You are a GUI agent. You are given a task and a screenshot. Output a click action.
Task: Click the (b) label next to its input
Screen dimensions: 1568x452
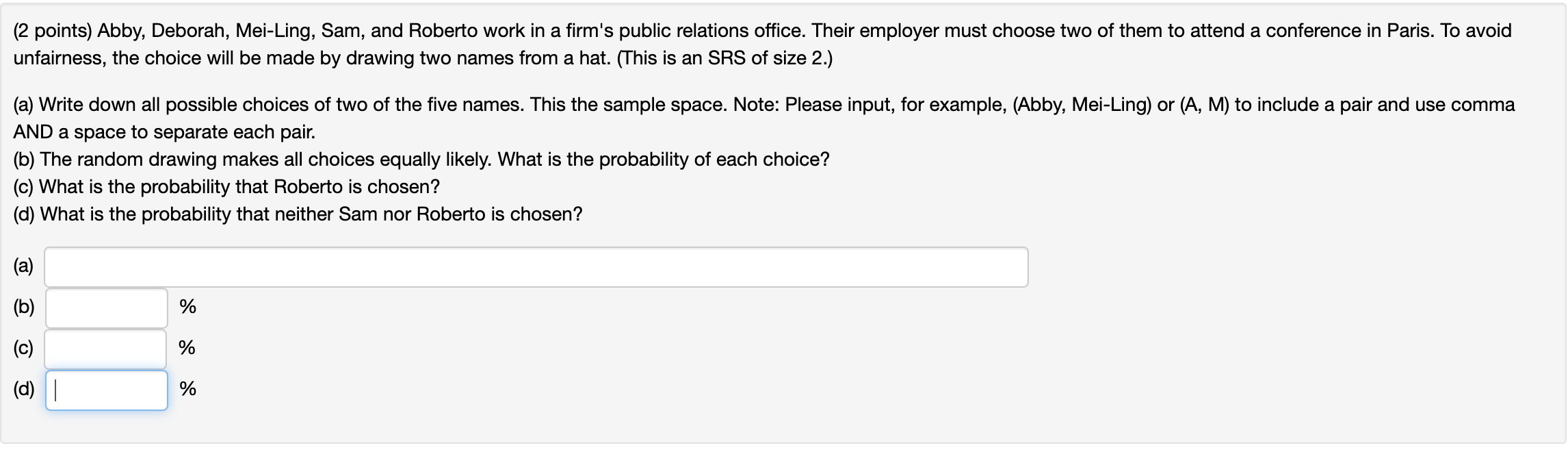click(24, 307)
